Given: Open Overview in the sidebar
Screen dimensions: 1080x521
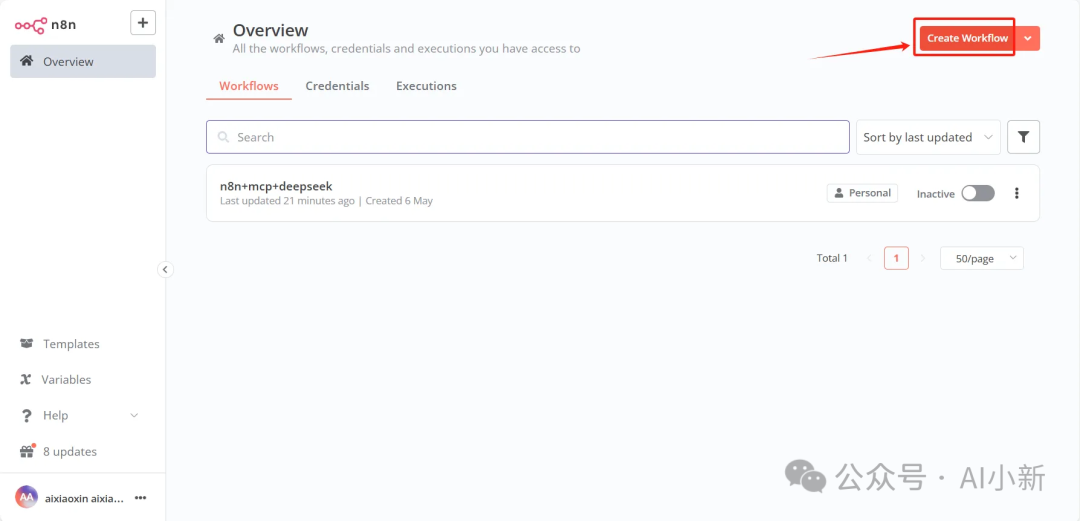Looking at the screenshot, I should (x=83, y=61).
